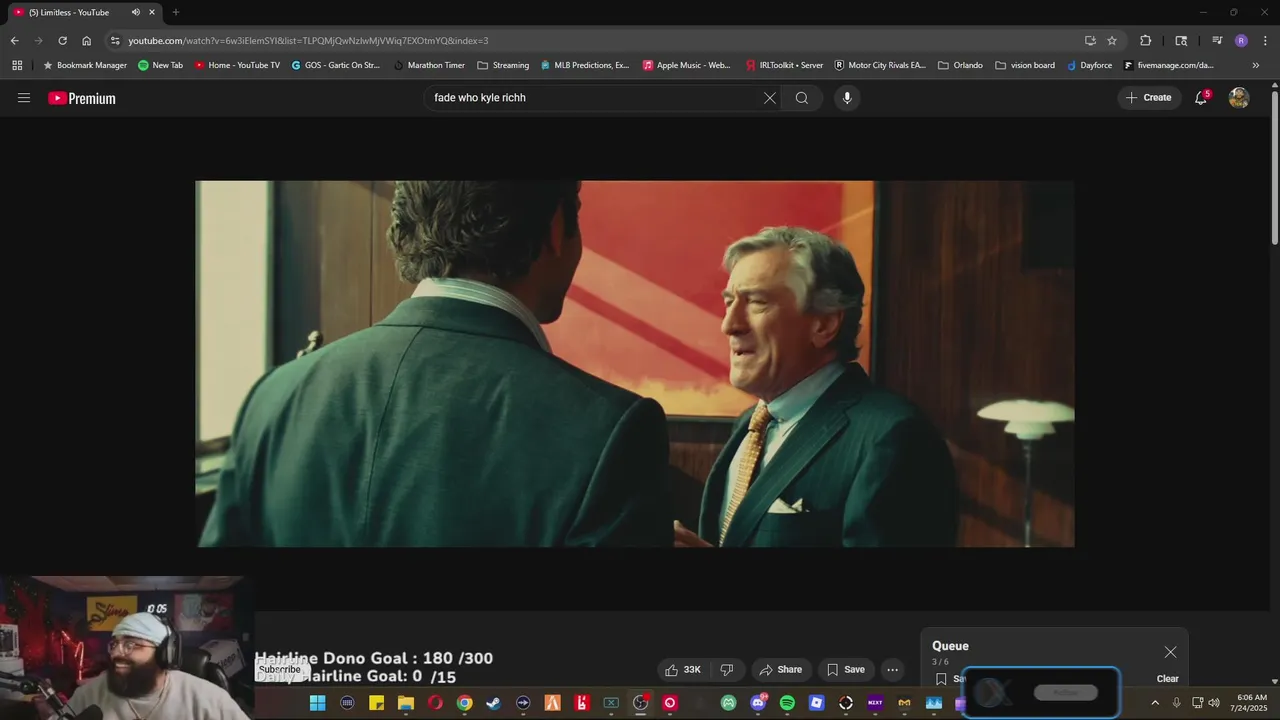Open the MLB Predictions bookmark
The width and height of the screenshot is (1280, 720).
point(585,65)
